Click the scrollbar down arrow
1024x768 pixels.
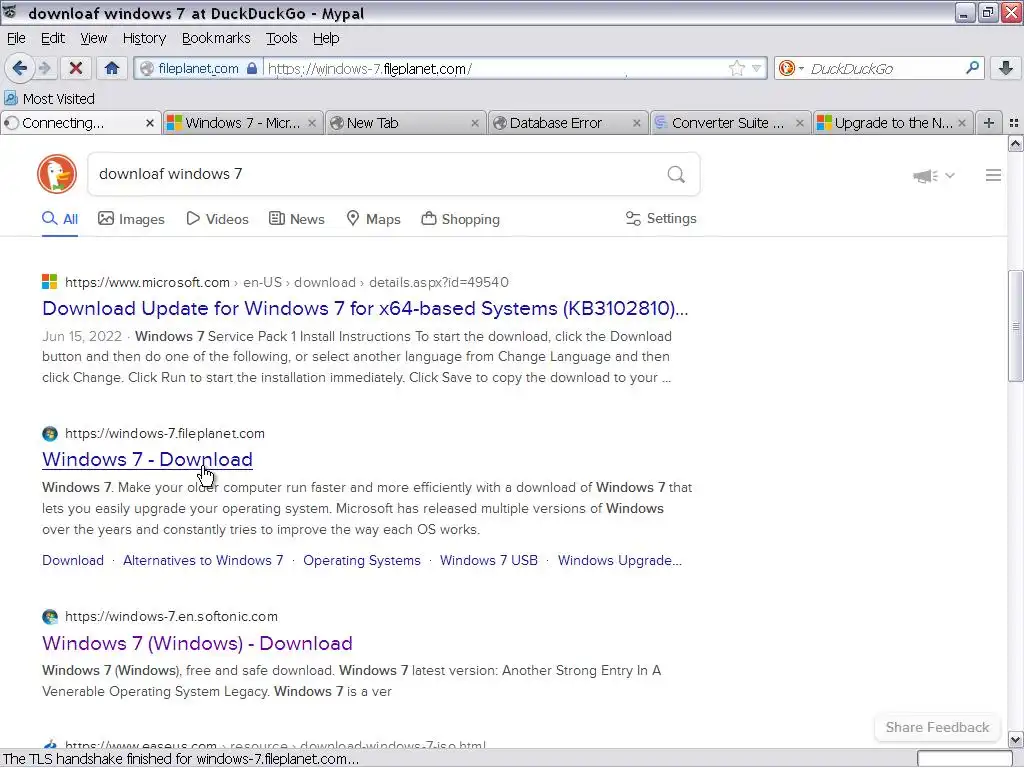point(1015,740)
